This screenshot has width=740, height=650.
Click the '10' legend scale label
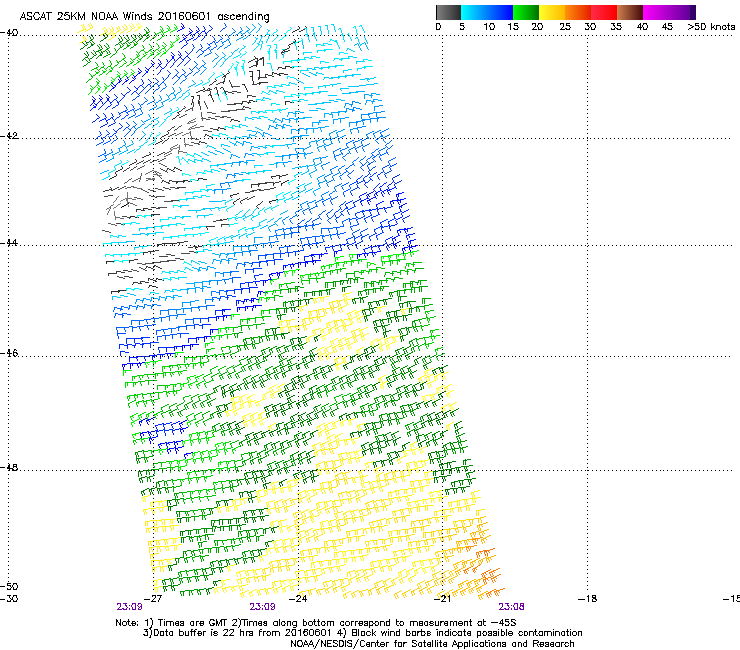pyautogui.click(x=489, y=26)
